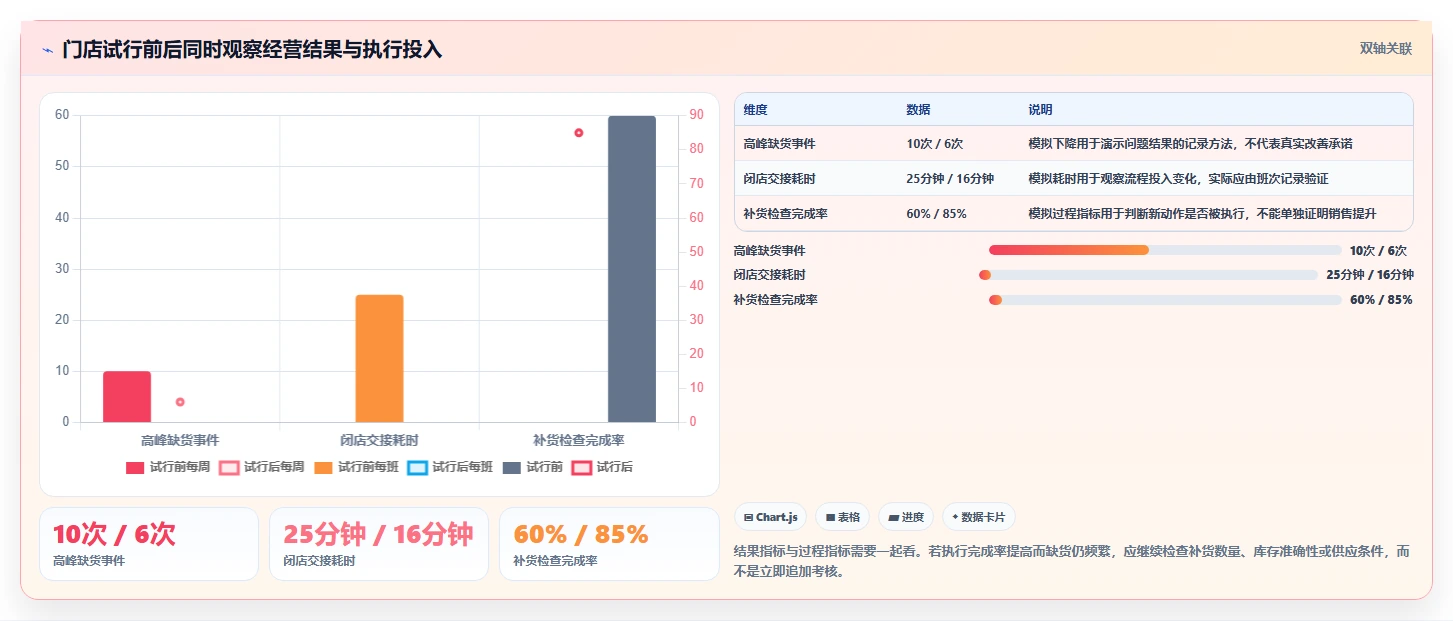Click the 高峰缺货事件 progress bar
1453x621 pixels.
pyautogui.click(x=1165, y=250)
